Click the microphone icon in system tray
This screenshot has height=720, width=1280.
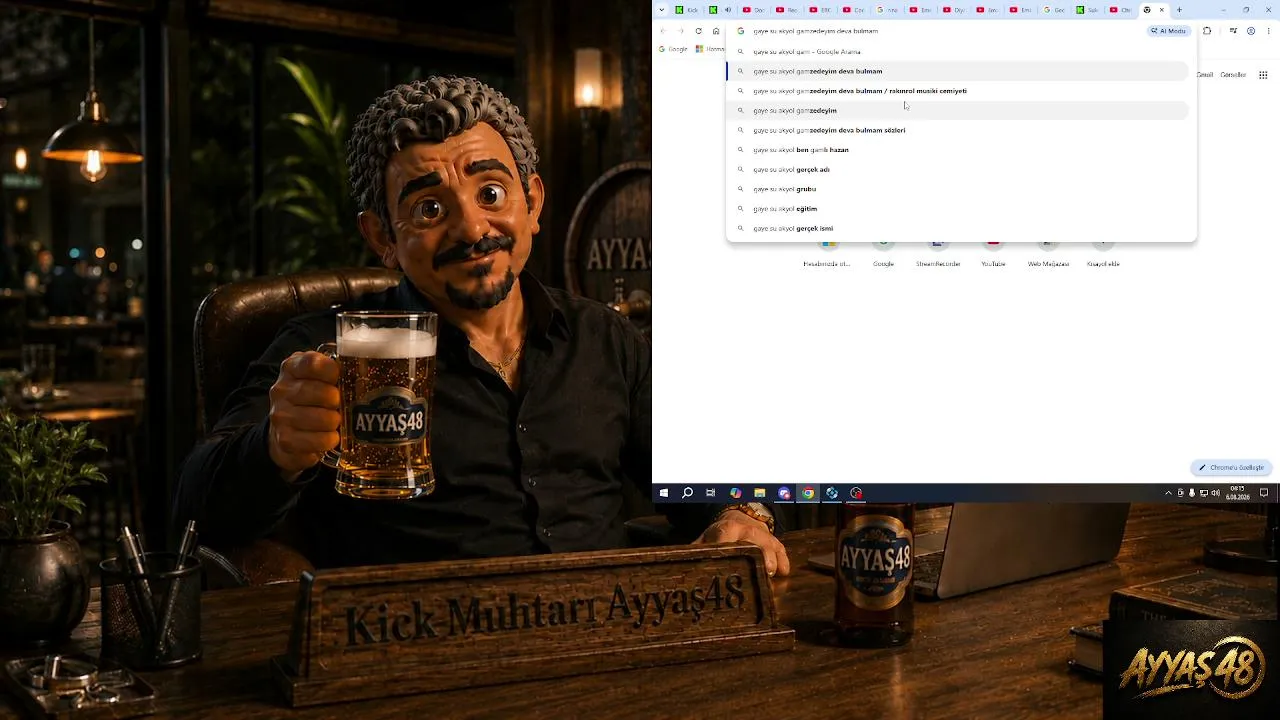coord(1192,493)
